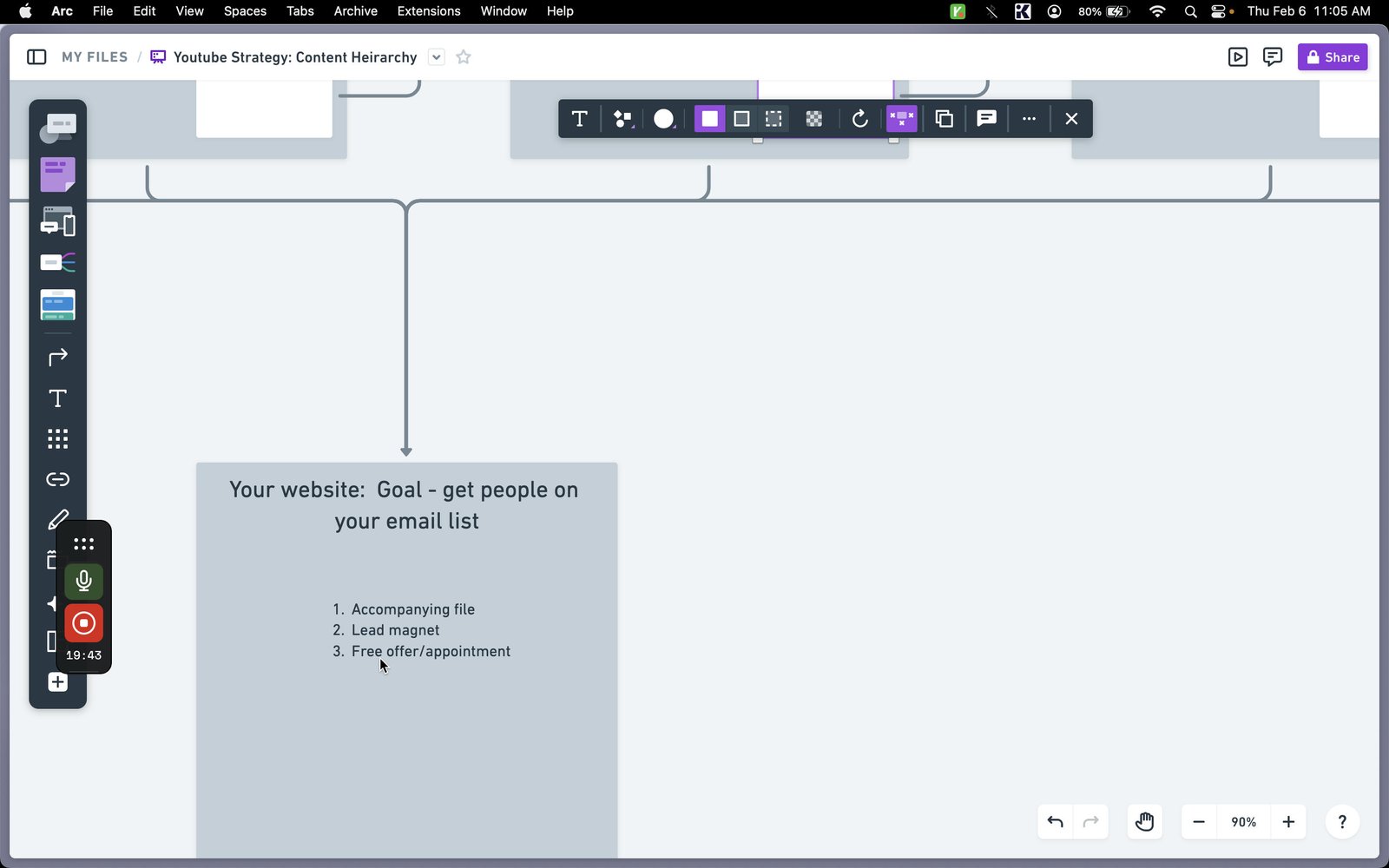Click the plus add button in left toolbar
This screenshot has height=868, width=1389.
57,682
